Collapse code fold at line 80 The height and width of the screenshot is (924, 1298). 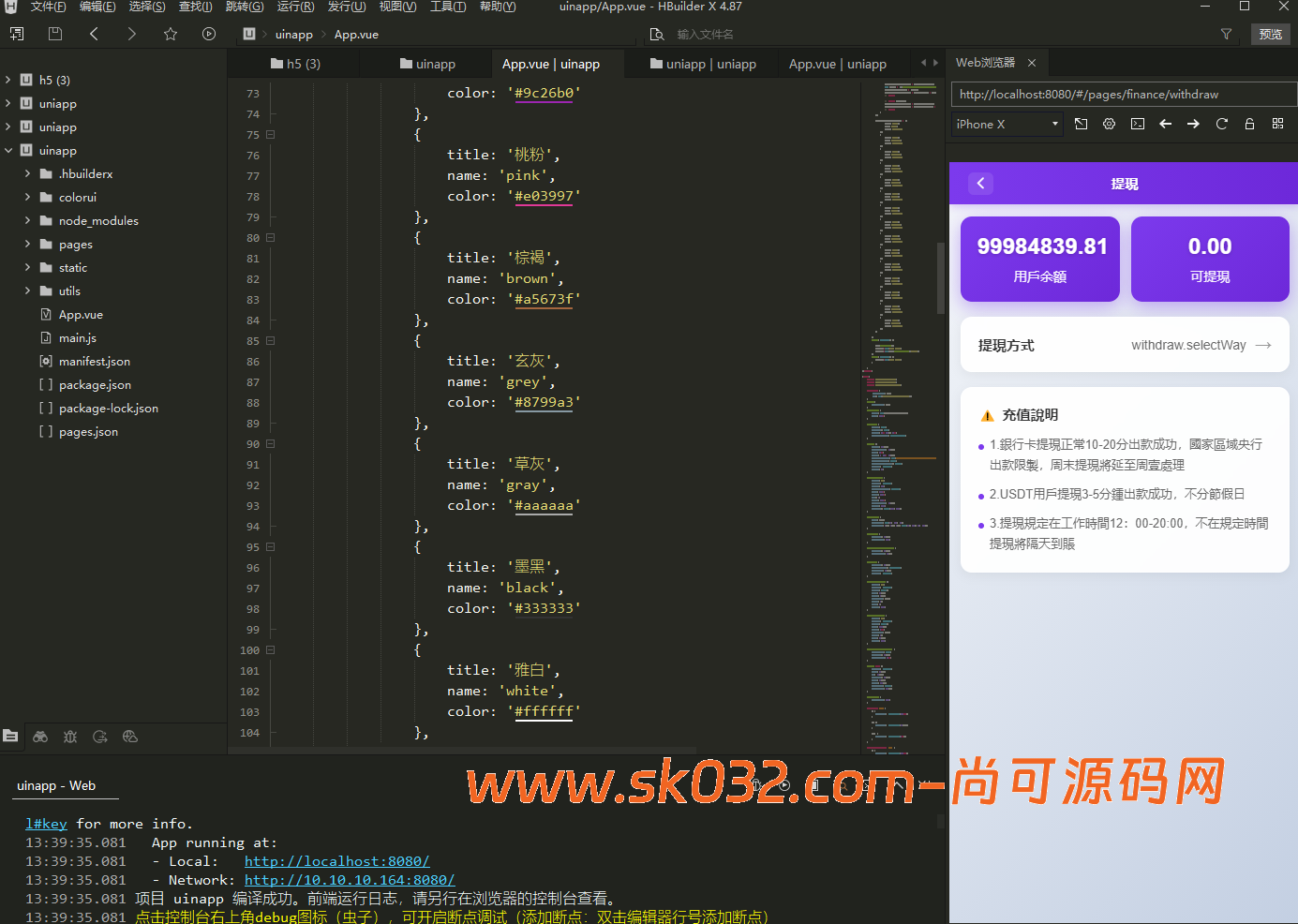[270, 238]
